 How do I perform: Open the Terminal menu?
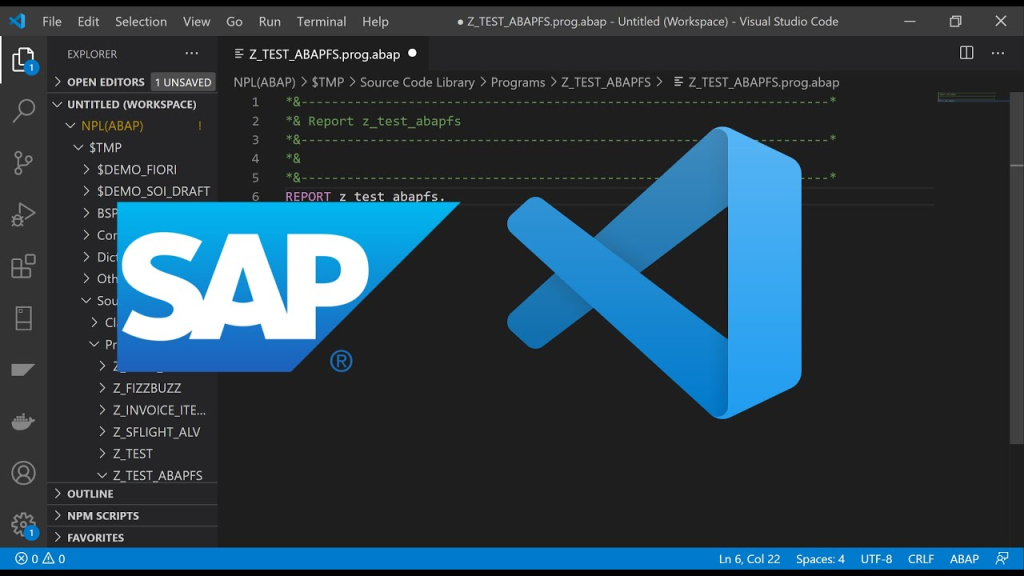click(x=321, y=22)
